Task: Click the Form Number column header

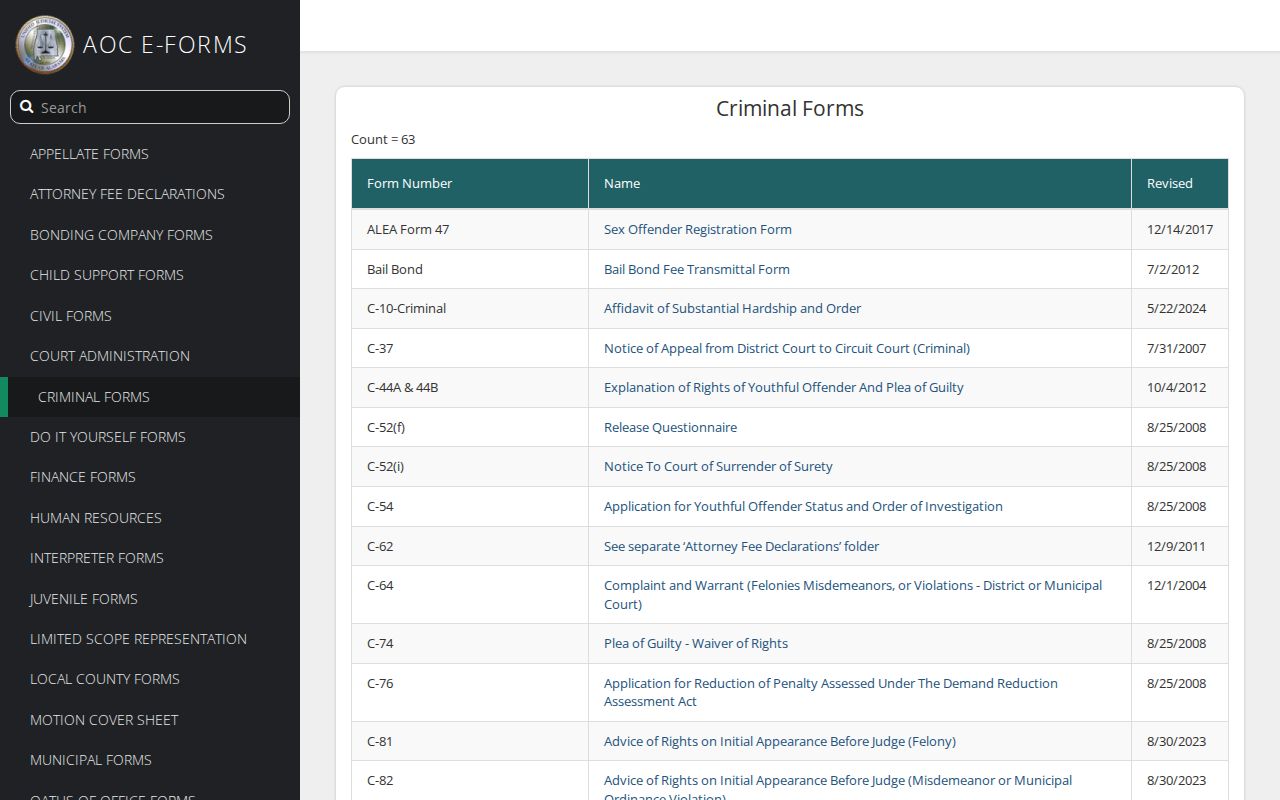Action: 470,184
